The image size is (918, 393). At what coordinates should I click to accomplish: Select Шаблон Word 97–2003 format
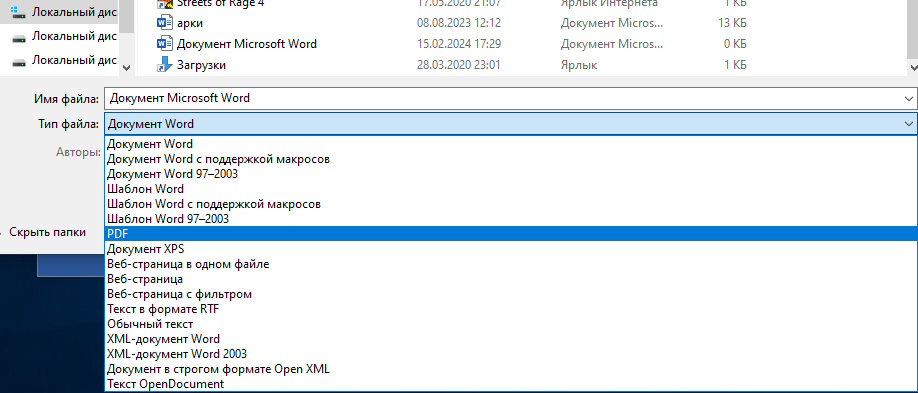coord(511,219)
